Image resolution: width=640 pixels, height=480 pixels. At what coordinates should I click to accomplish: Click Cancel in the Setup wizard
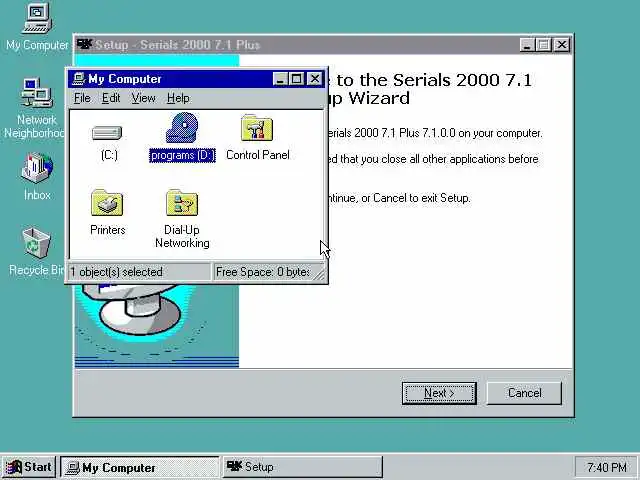(524, 393)
